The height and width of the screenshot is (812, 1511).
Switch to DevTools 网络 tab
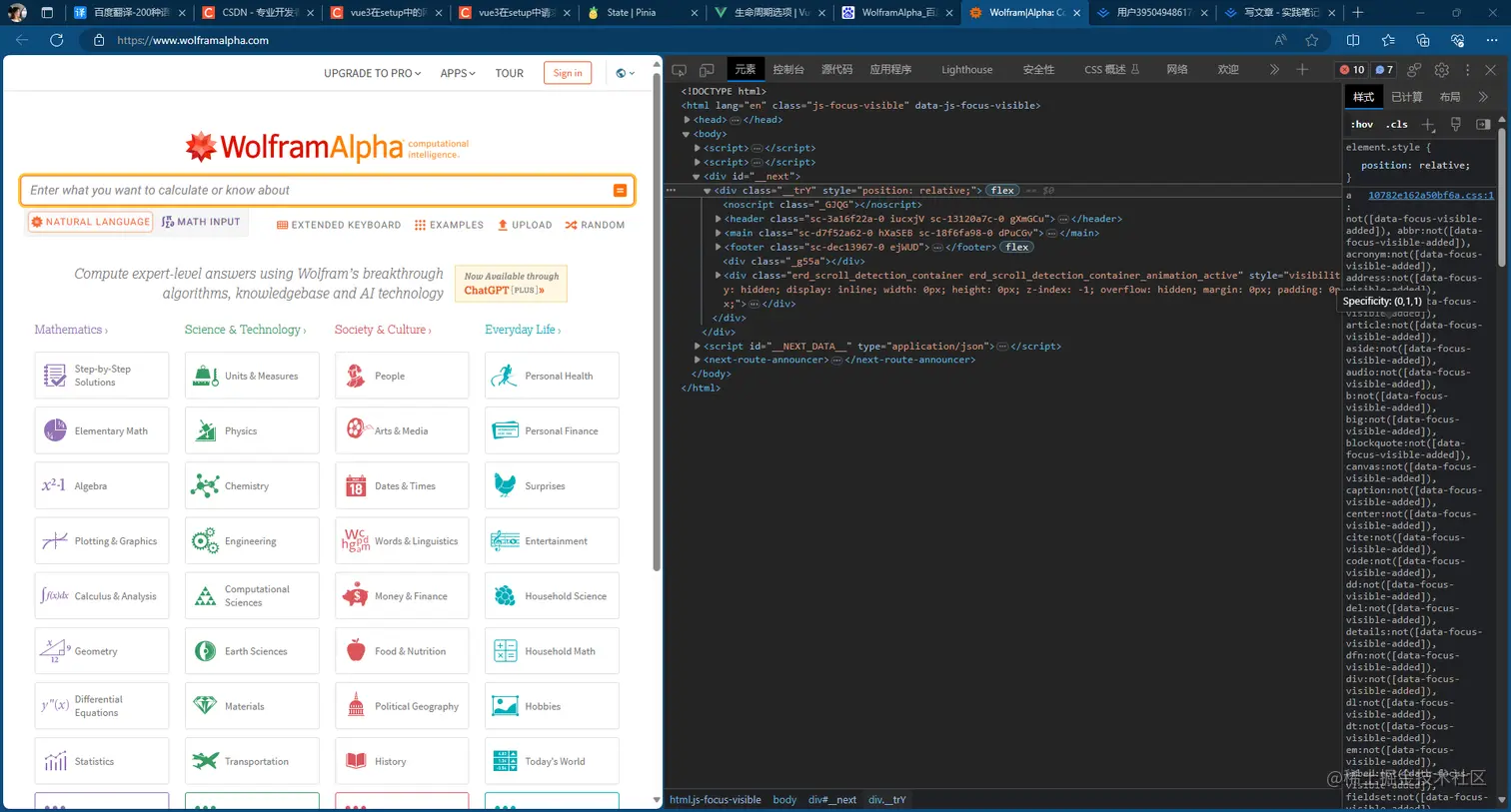tap(1177, 70)
